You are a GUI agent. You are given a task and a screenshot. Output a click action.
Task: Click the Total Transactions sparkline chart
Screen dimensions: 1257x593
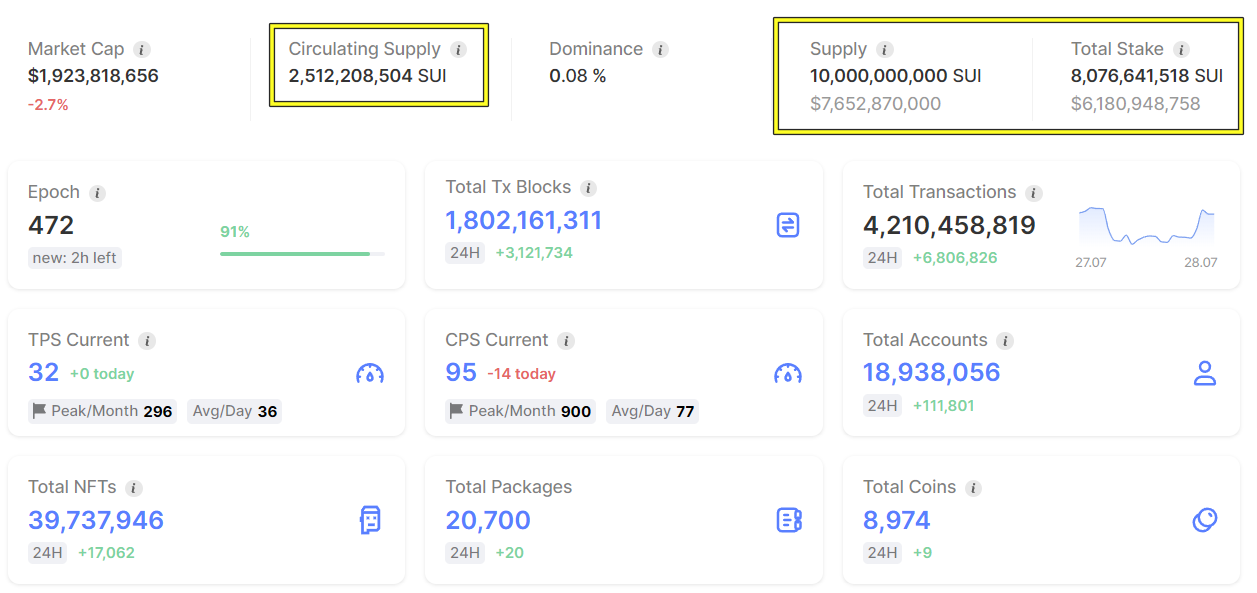pos(1146,227)
